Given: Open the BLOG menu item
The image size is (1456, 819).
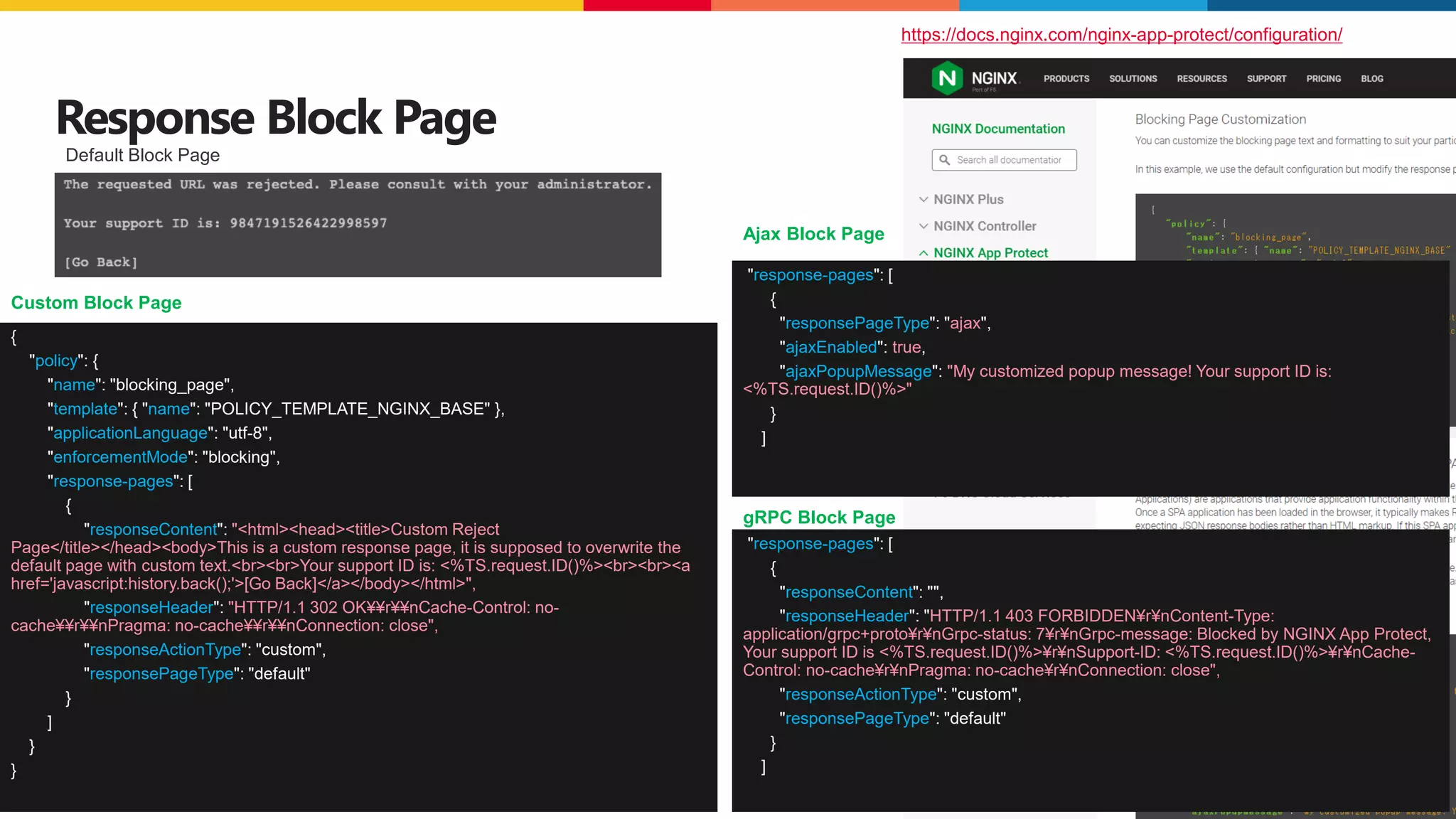Looking at the screenshot, I should click(x=1371, y=79).
